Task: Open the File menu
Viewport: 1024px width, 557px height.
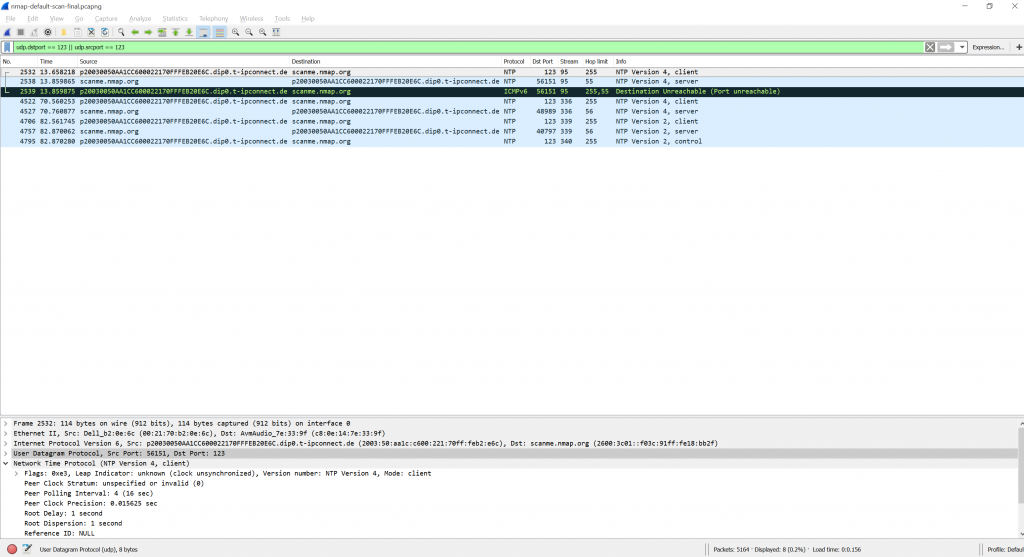Action: 10,18
